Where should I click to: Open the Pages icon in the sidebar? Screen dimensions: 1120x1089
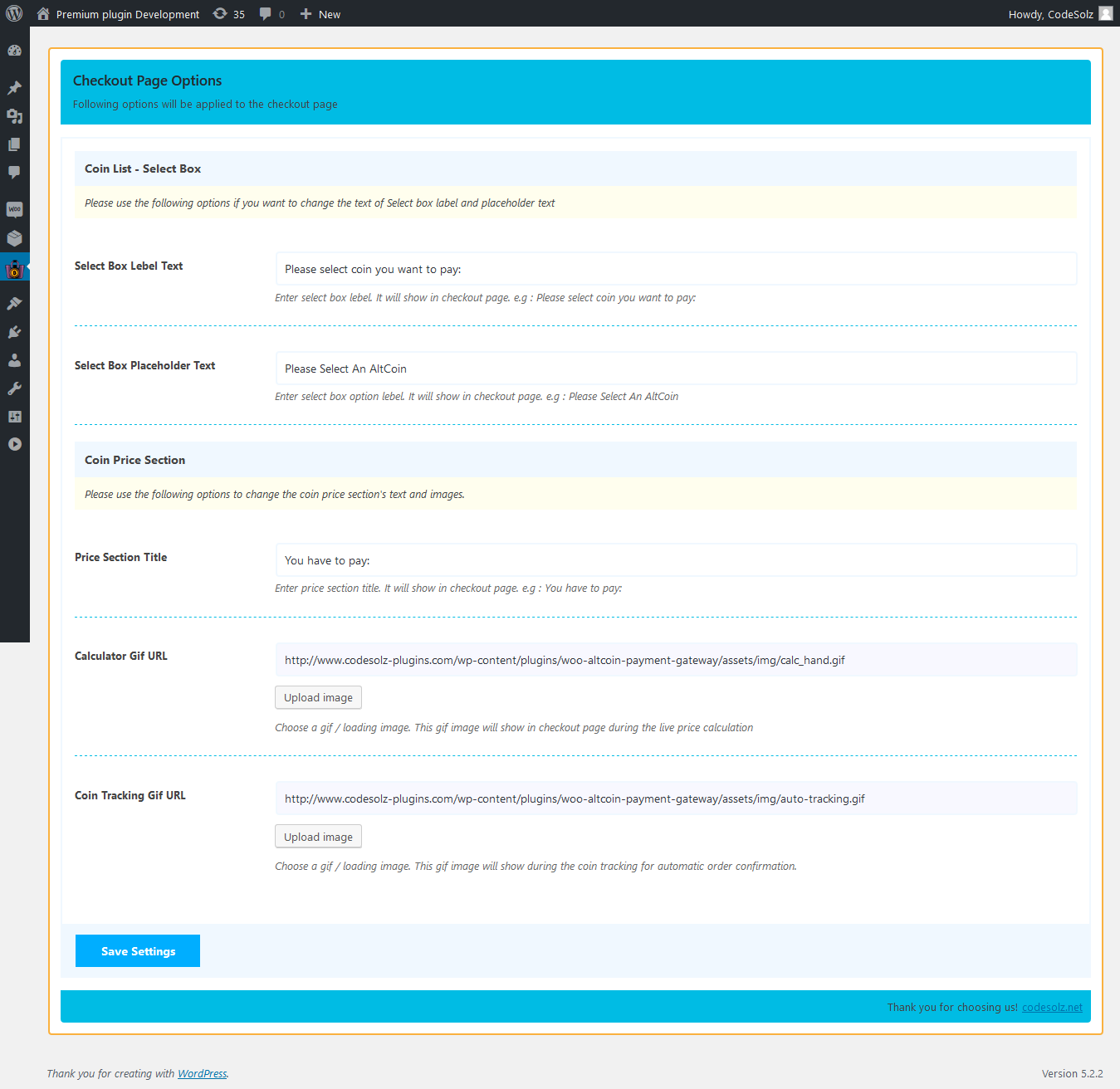tap(14, 144)
